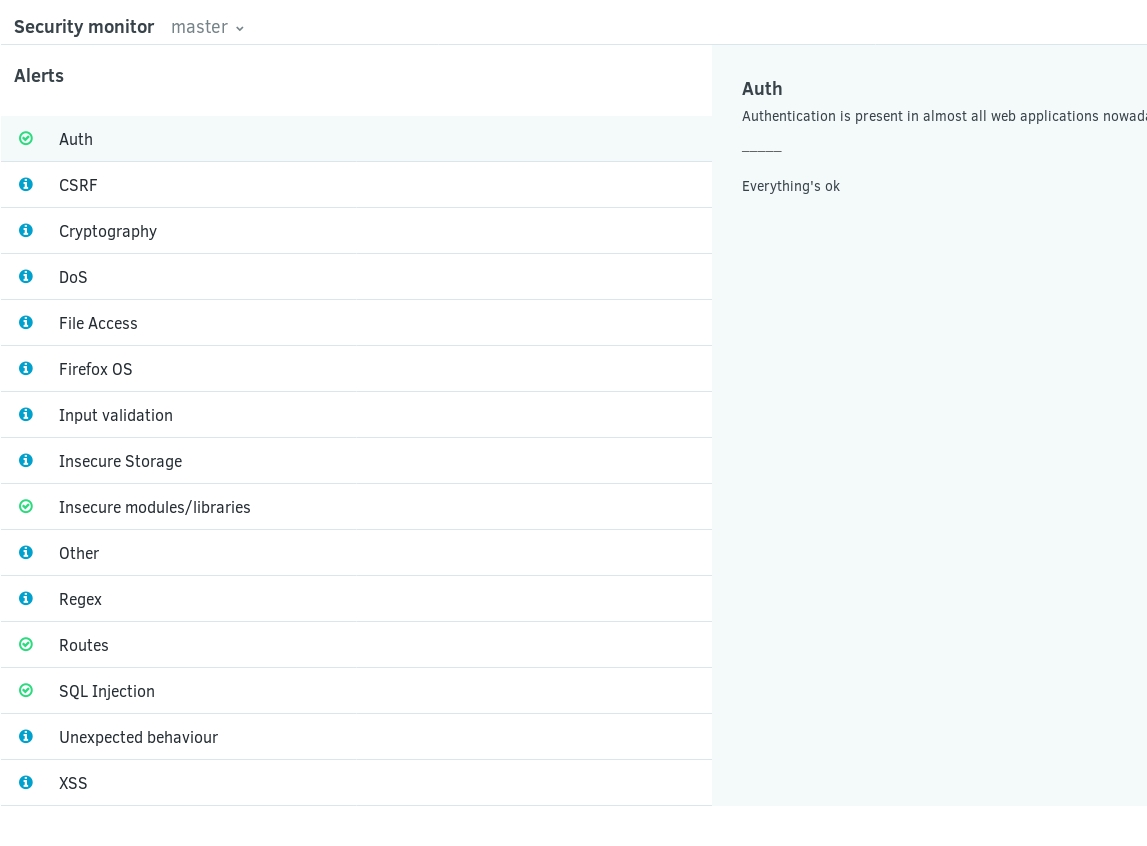
Task: Select the Firefox OS alert
Action: coord(356,369)
